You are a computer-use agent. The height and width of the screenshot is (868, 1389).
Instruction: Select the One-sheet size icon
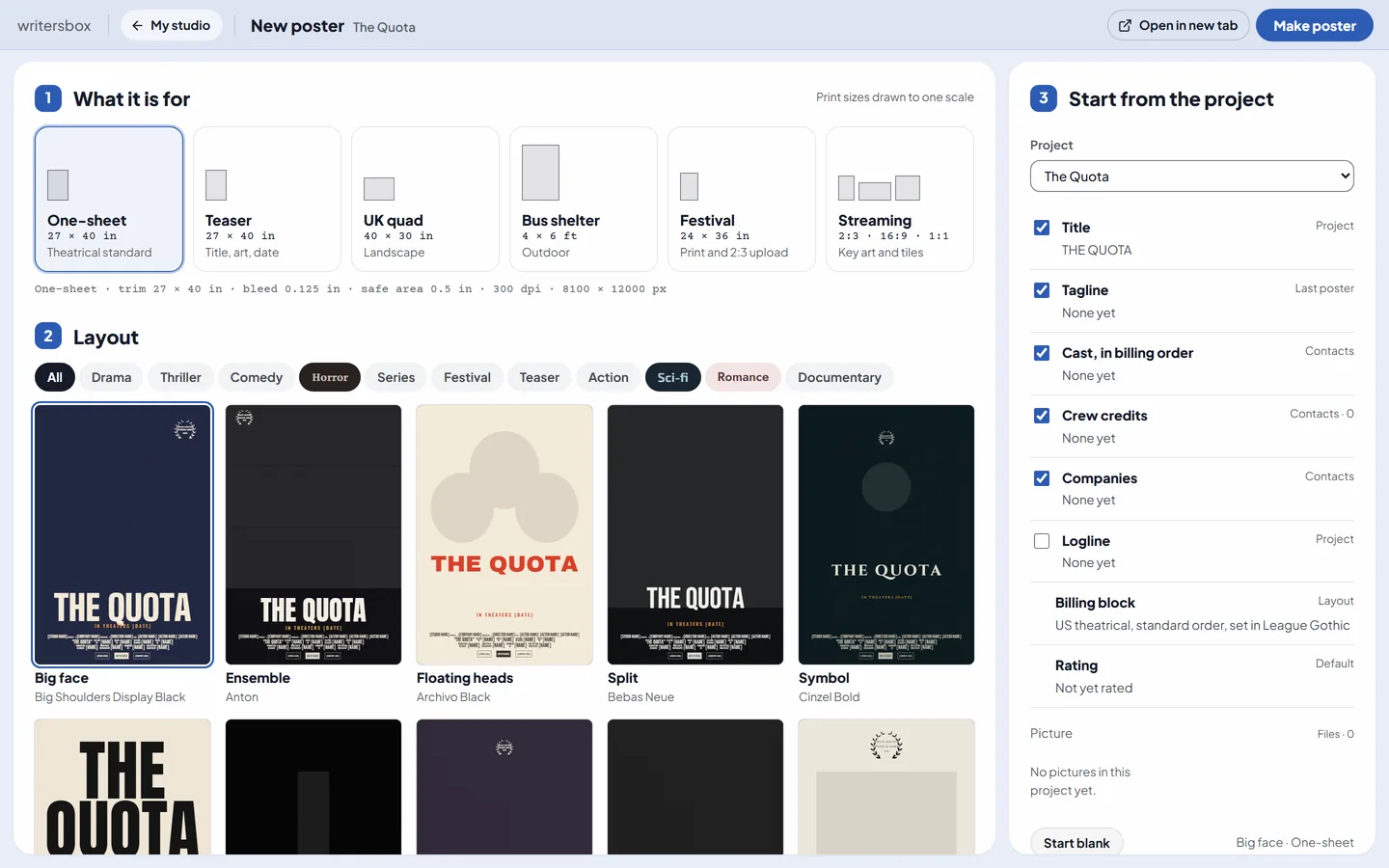58,185
